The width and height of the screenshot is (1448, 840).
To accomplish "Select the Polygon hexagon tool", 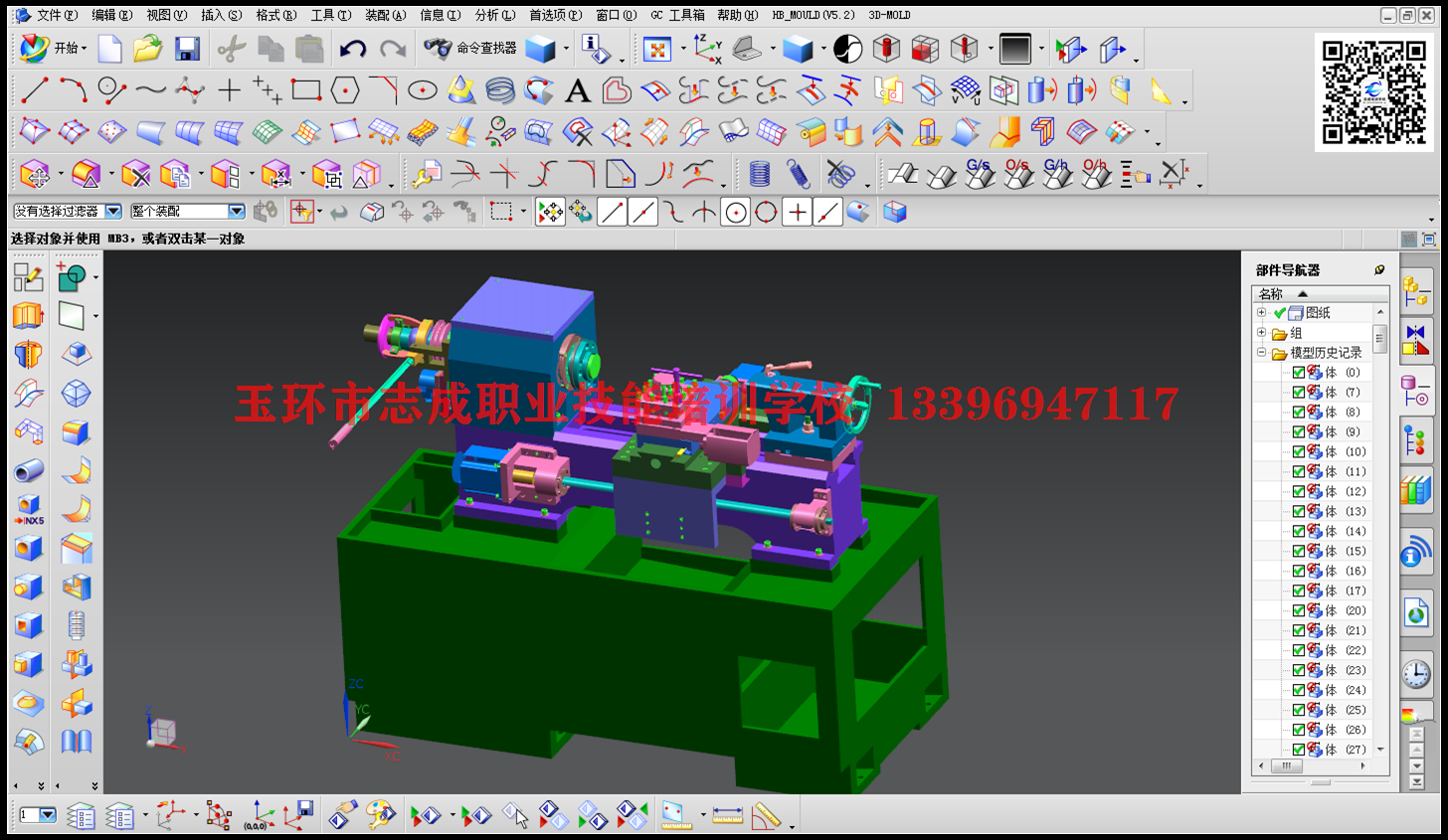I will coord(344,90).
